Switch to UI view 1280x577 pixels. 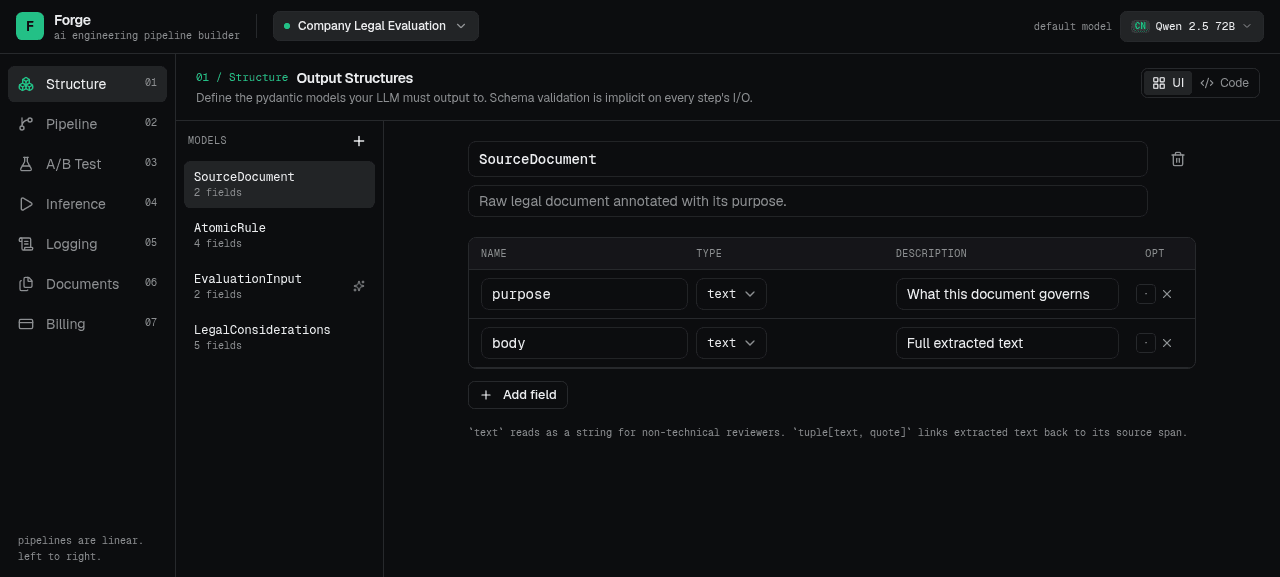pos(1168,83)
